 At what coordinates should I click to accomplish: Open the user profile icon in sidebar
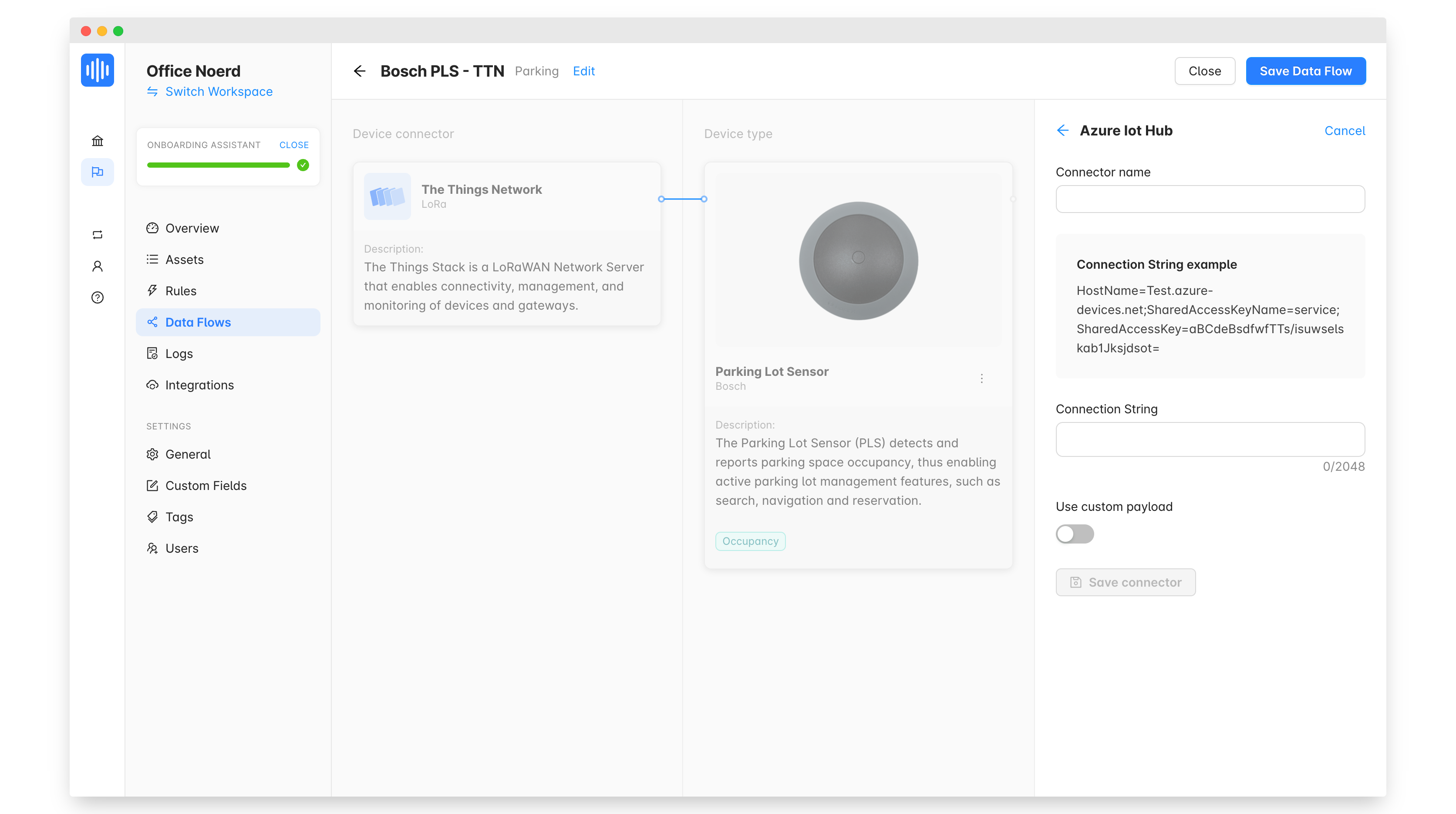[x=97, y=266]
